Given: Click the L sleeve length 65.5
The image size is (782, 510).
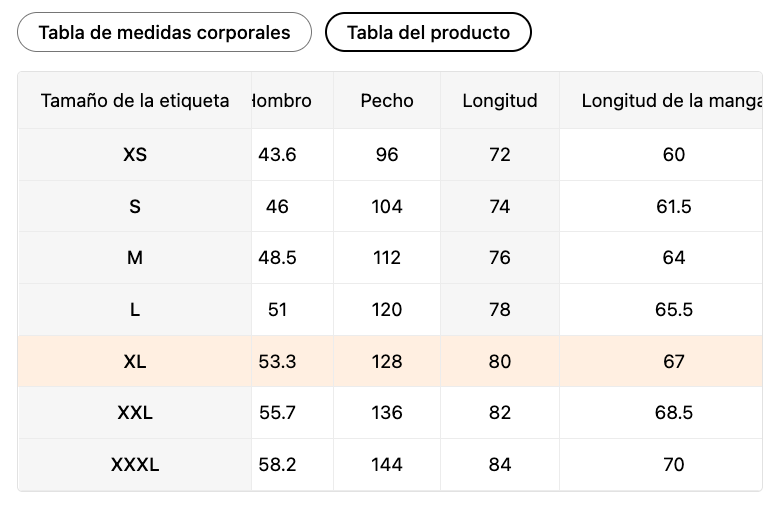Looking at the screenshot, I should pyautogui.click(x=674, y=310).
